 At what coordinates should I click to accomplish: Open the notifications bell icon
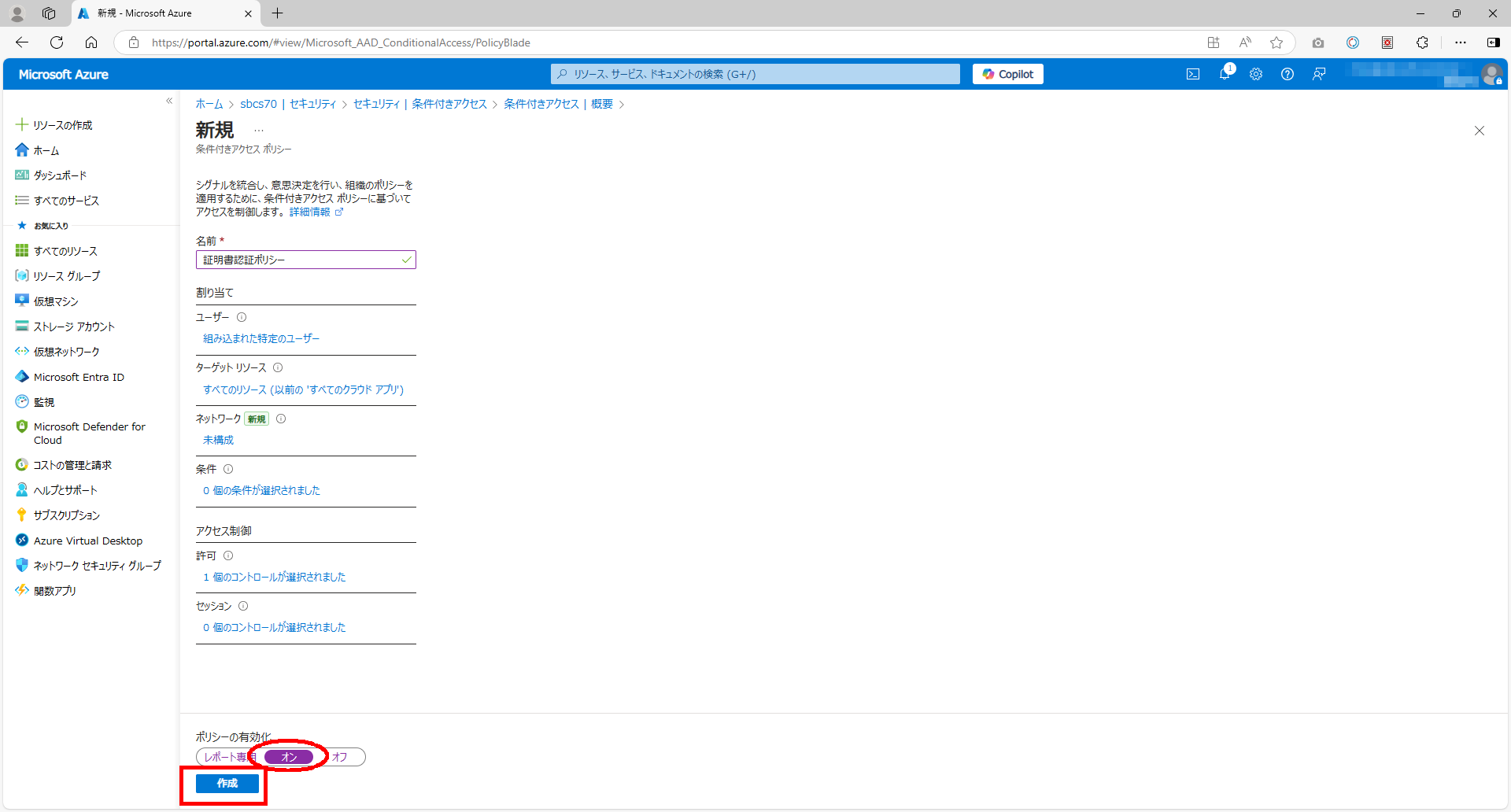1225,74
